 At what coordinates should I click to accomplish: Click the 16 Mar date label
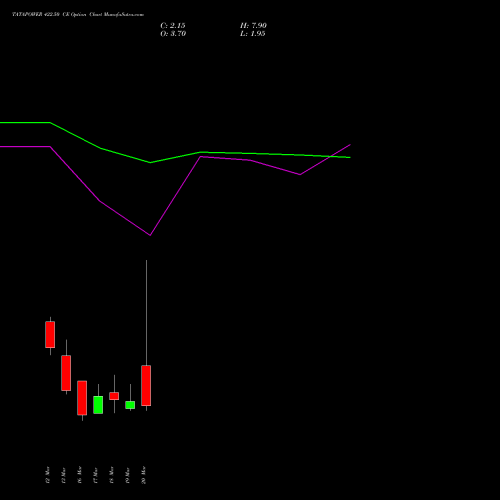[80, 475]
